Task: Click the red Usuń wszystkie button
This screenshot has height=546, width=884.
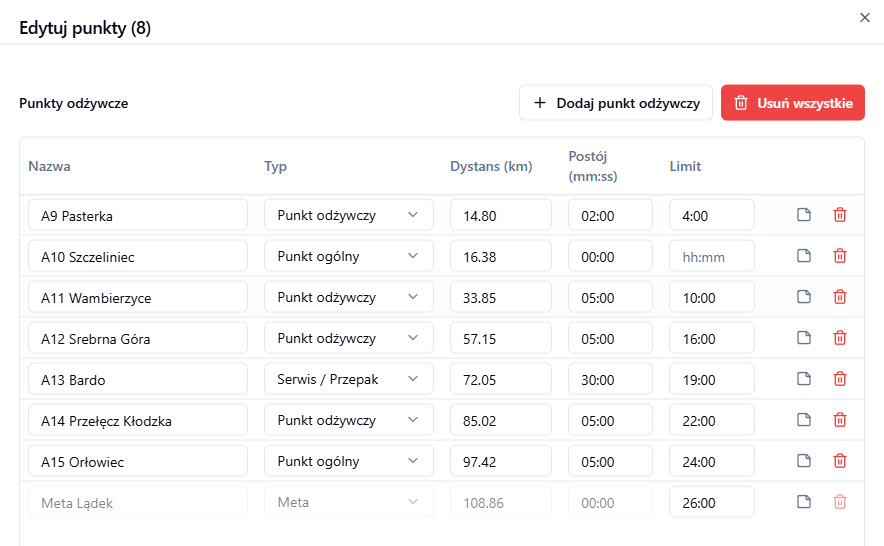Action: pyautogui.click(x=793, y=103)
